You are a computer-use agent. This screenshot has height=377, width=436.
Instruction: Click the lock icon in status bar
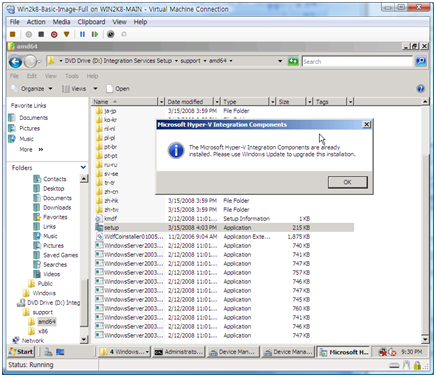click(x=417, y=366)
